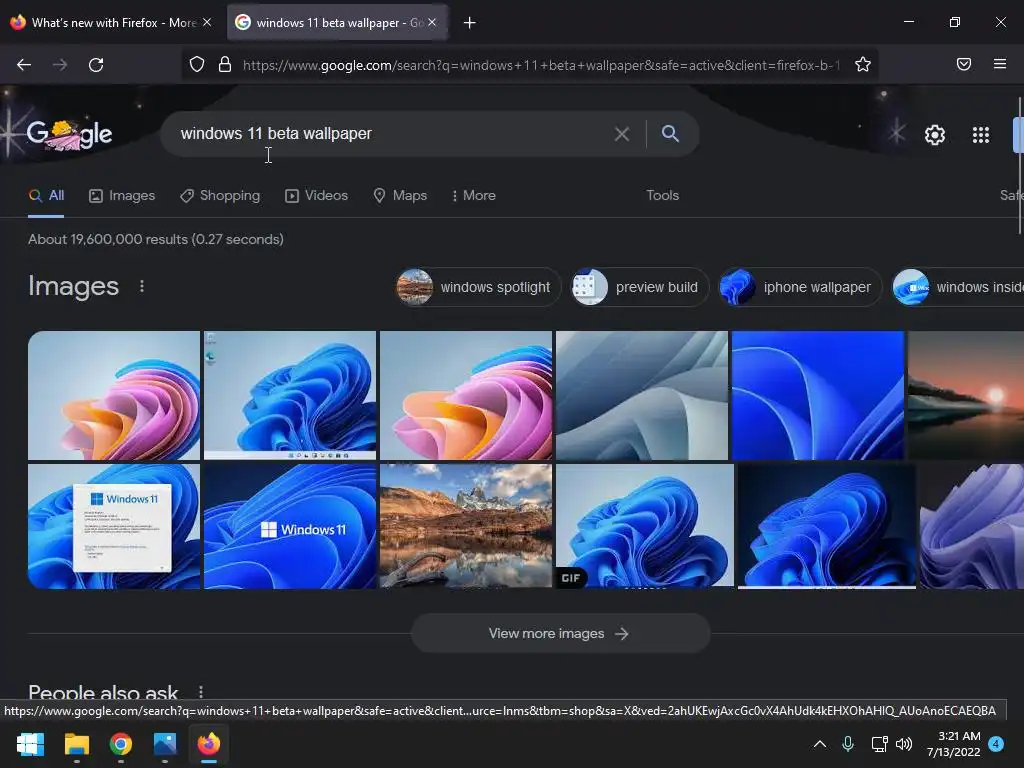
Task: Switch to What's new with Firefox tab
Action: pyautogui.click(x=112, y=22)
